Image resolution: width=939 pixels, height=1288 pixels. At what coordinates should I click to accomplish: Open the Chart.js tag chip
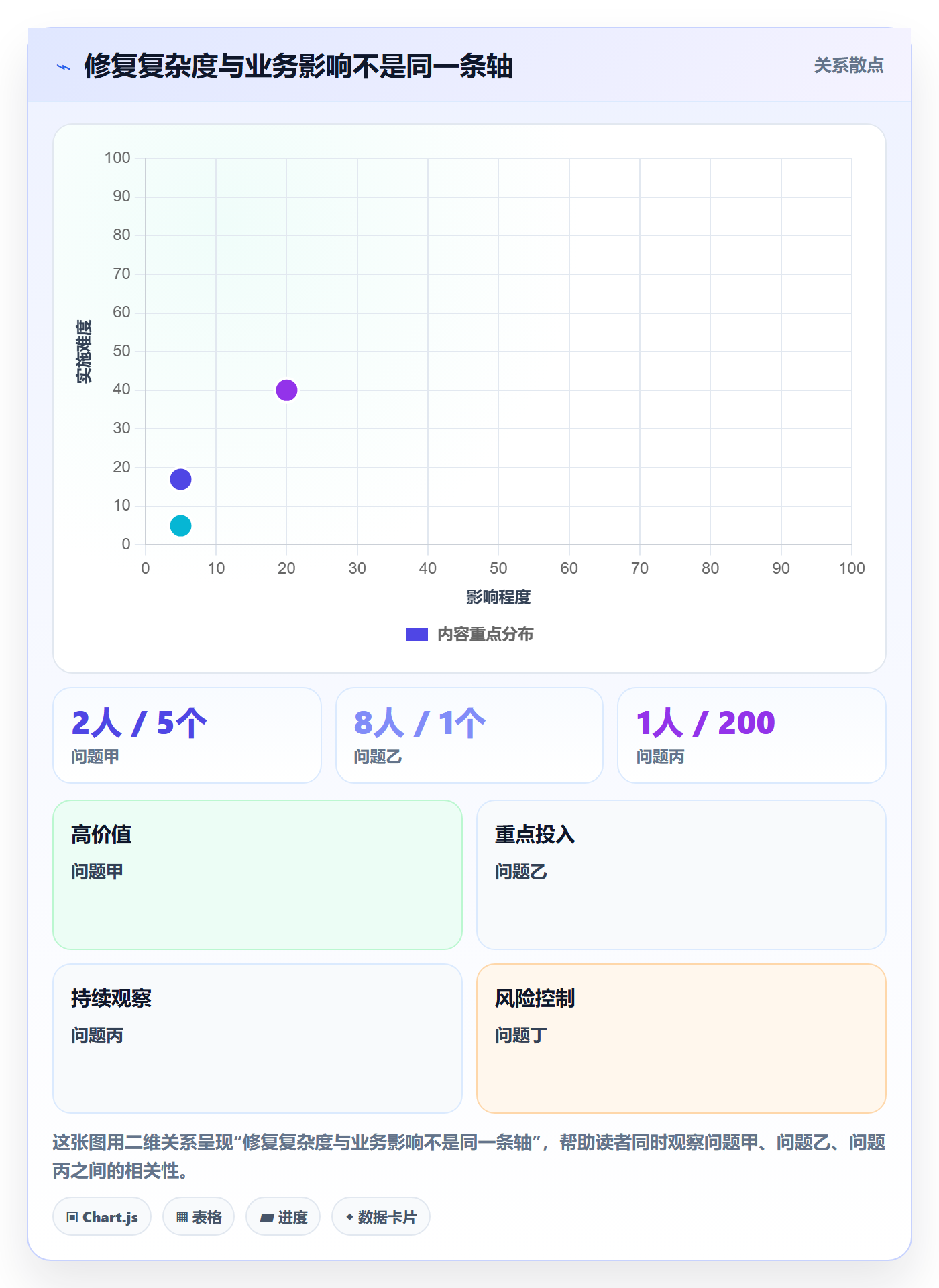coord(102,1217)
